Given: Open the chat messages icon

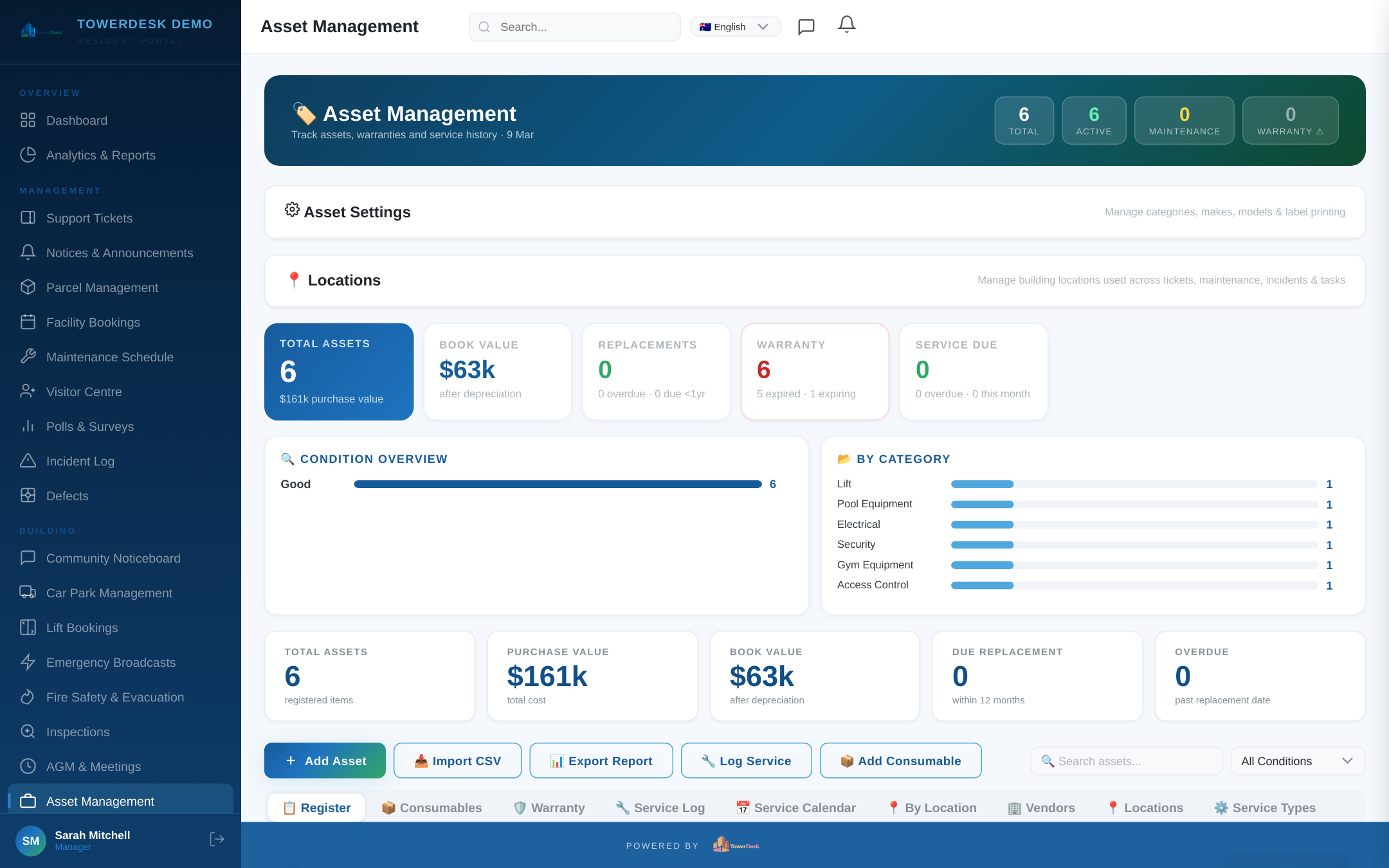Looking at the screenshot, I should tap(806, 26).
